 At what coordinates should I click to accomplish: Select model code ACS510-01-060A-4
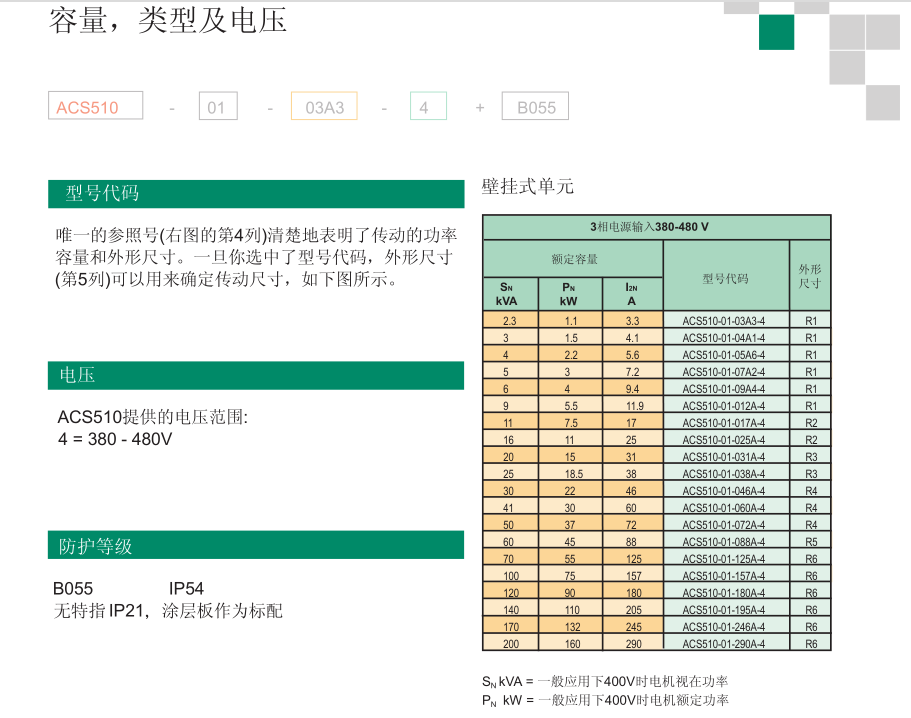pyautogui.click(x=724, y=508)
